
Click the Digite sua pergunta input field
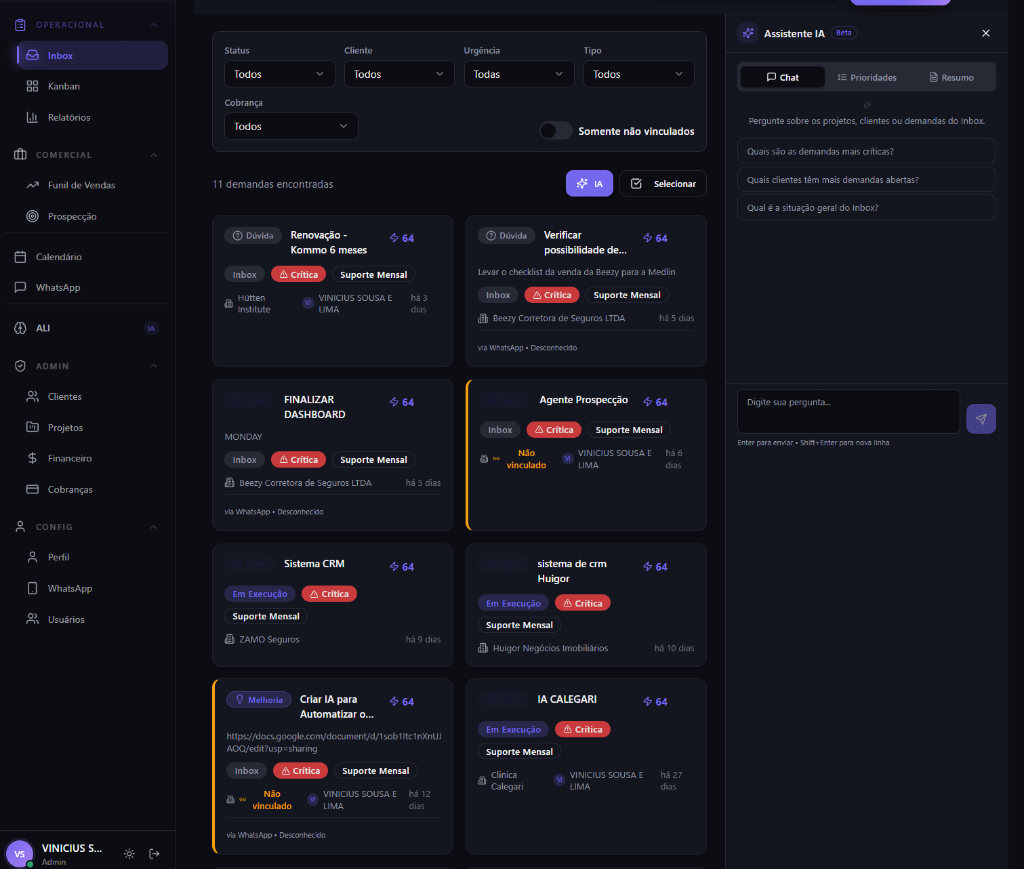coord(848,411)
